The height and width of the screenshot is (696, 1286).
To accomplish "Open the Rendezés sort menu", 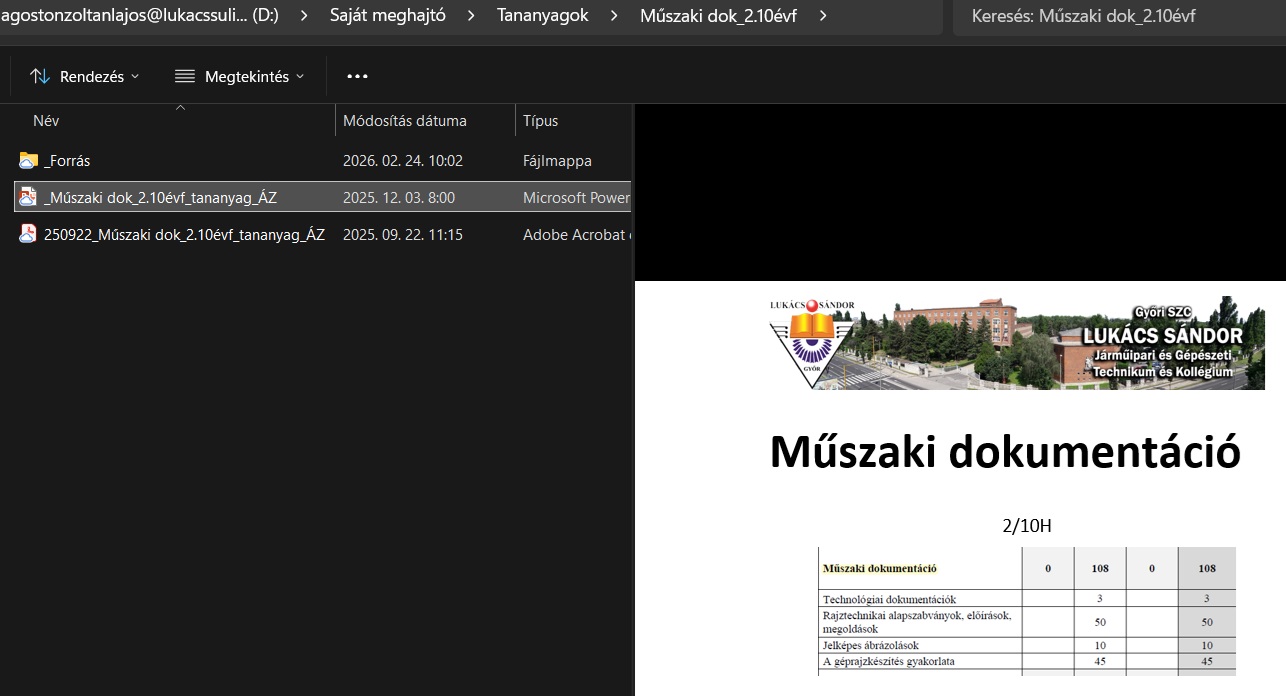I will click(85, 76).
